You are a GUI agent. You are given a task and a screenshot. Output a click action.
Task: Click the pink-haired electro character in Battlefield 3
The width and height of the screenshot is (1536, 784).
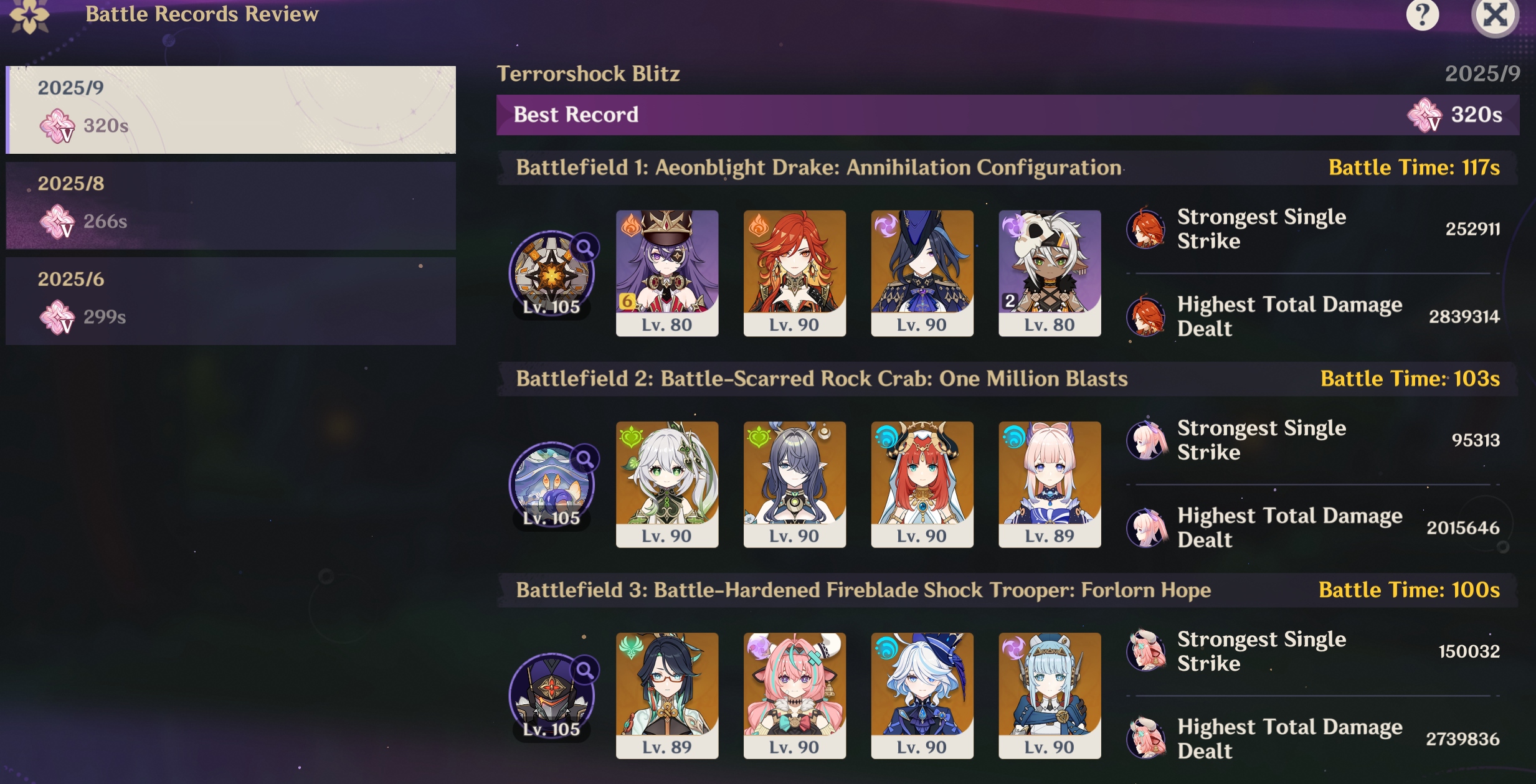coord(795,696)
